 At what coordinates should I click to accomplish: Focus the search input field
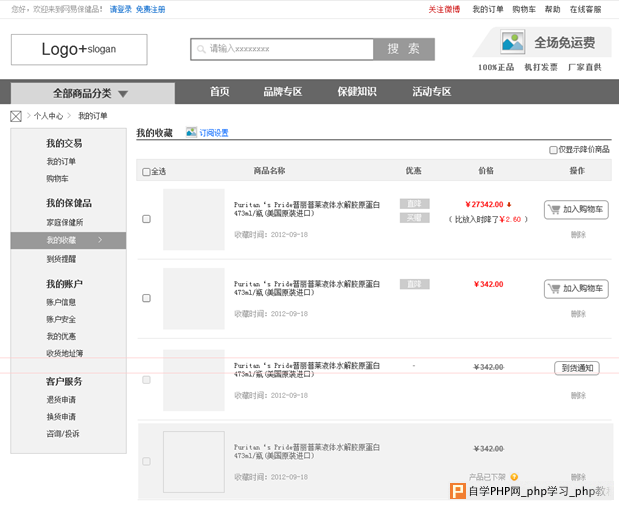285,48
